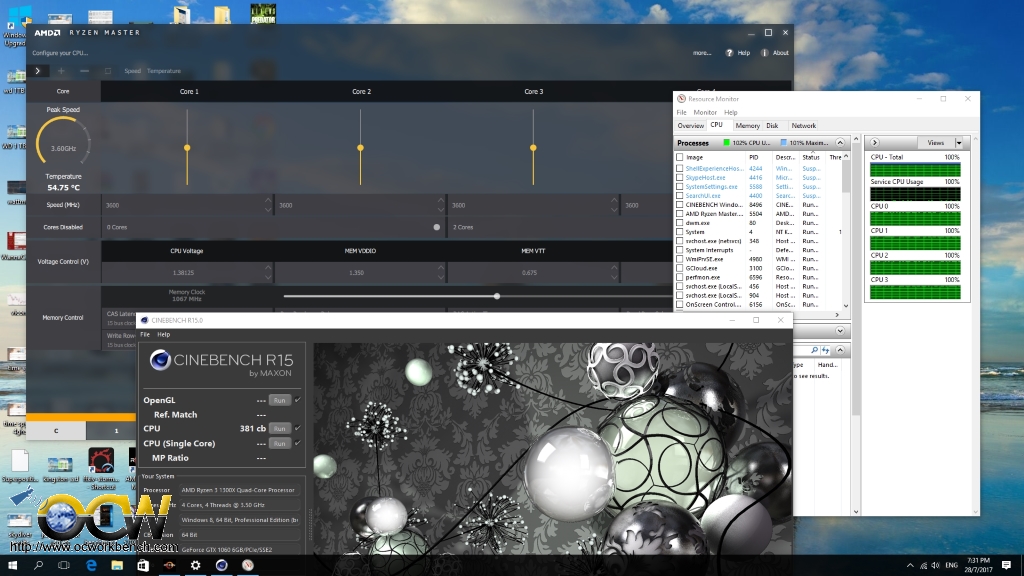Launch Microsoft Edge from taskbar
The image size is (1024, 576).
point(91,565)
